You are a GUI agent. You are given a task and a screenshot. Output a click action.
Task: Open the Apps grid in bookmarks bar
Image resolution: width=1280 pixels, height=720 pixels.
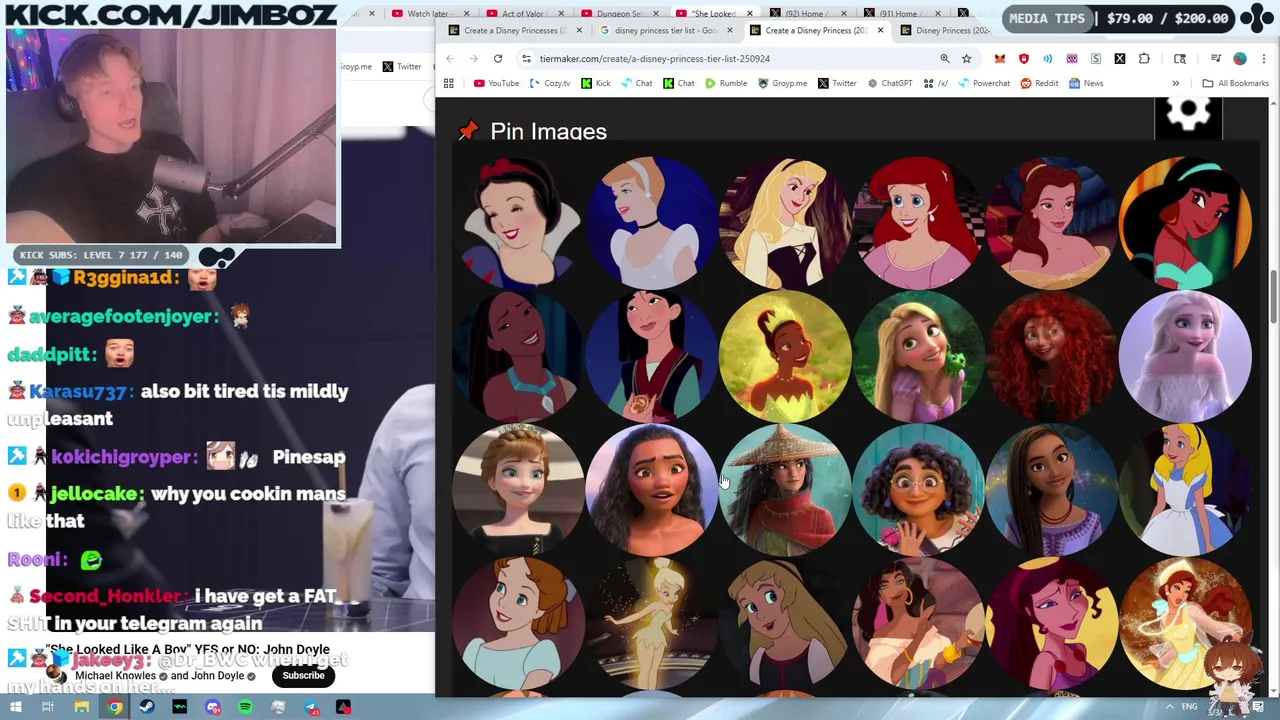coord(448,83)
